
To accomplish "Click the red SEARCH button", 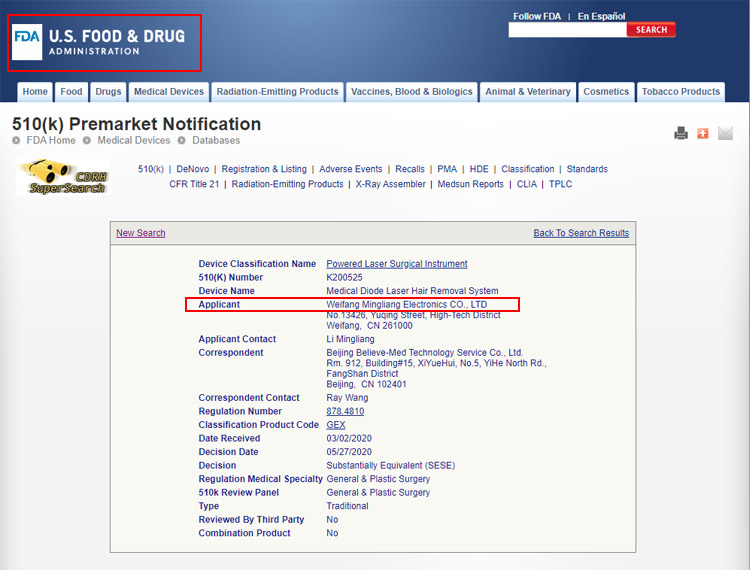I will click(651, 30).
